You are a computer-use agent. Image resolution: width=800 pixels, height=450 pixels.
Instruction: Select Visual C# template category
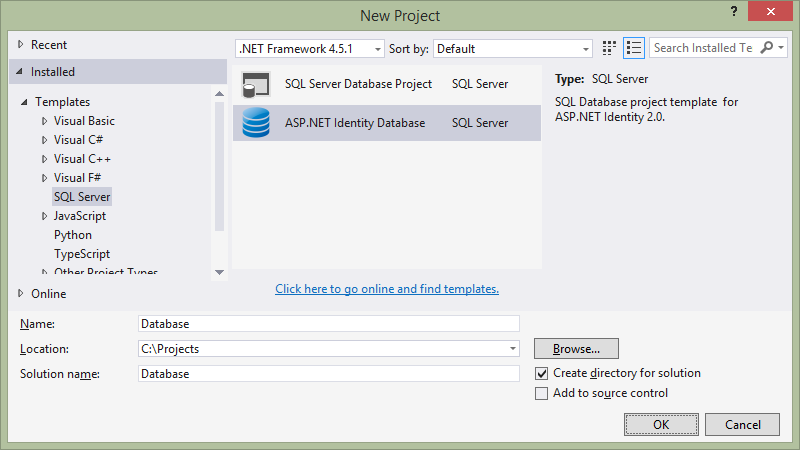[x=78, y=140]
